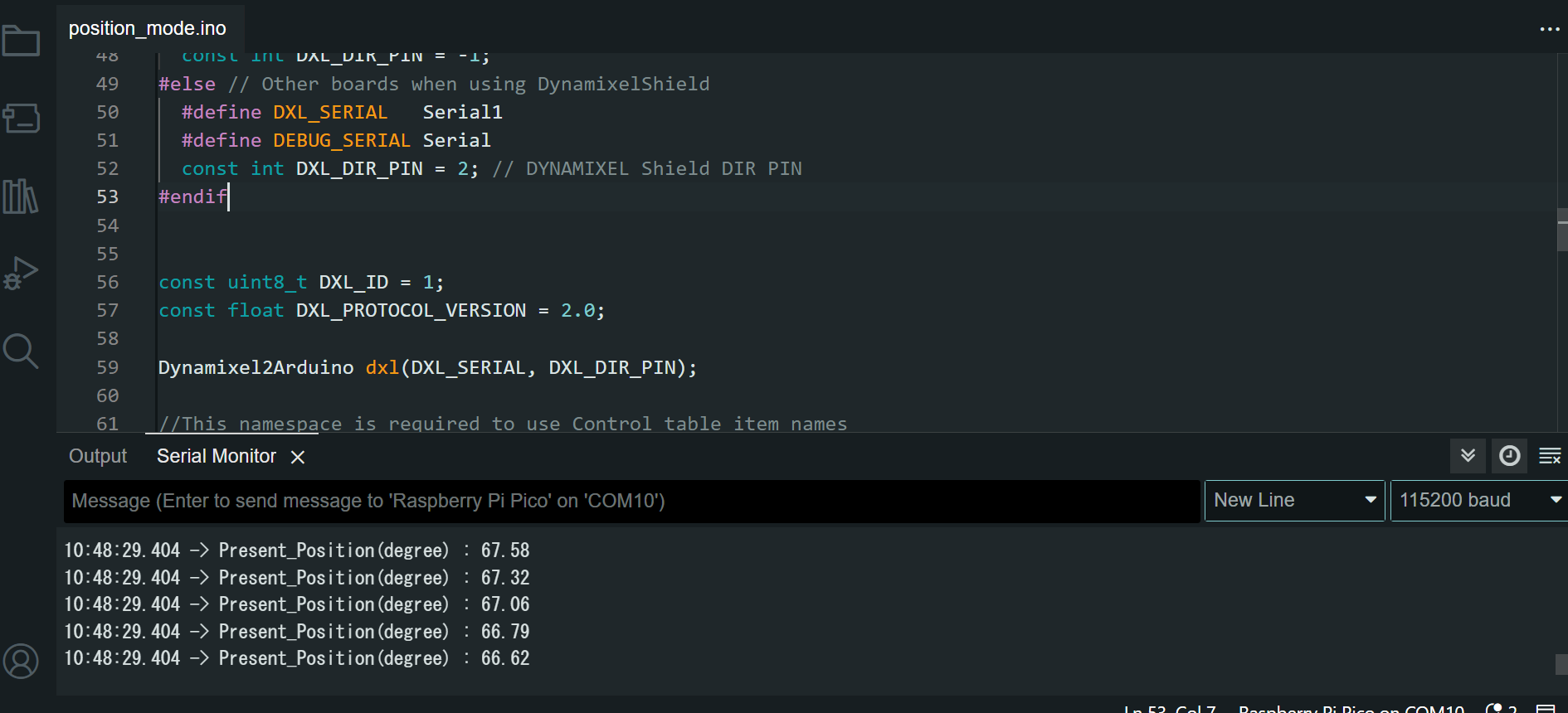Click the serial output value 67.06
The height and width of the screenshot is (713, 1568).
(x=505, y=604)
